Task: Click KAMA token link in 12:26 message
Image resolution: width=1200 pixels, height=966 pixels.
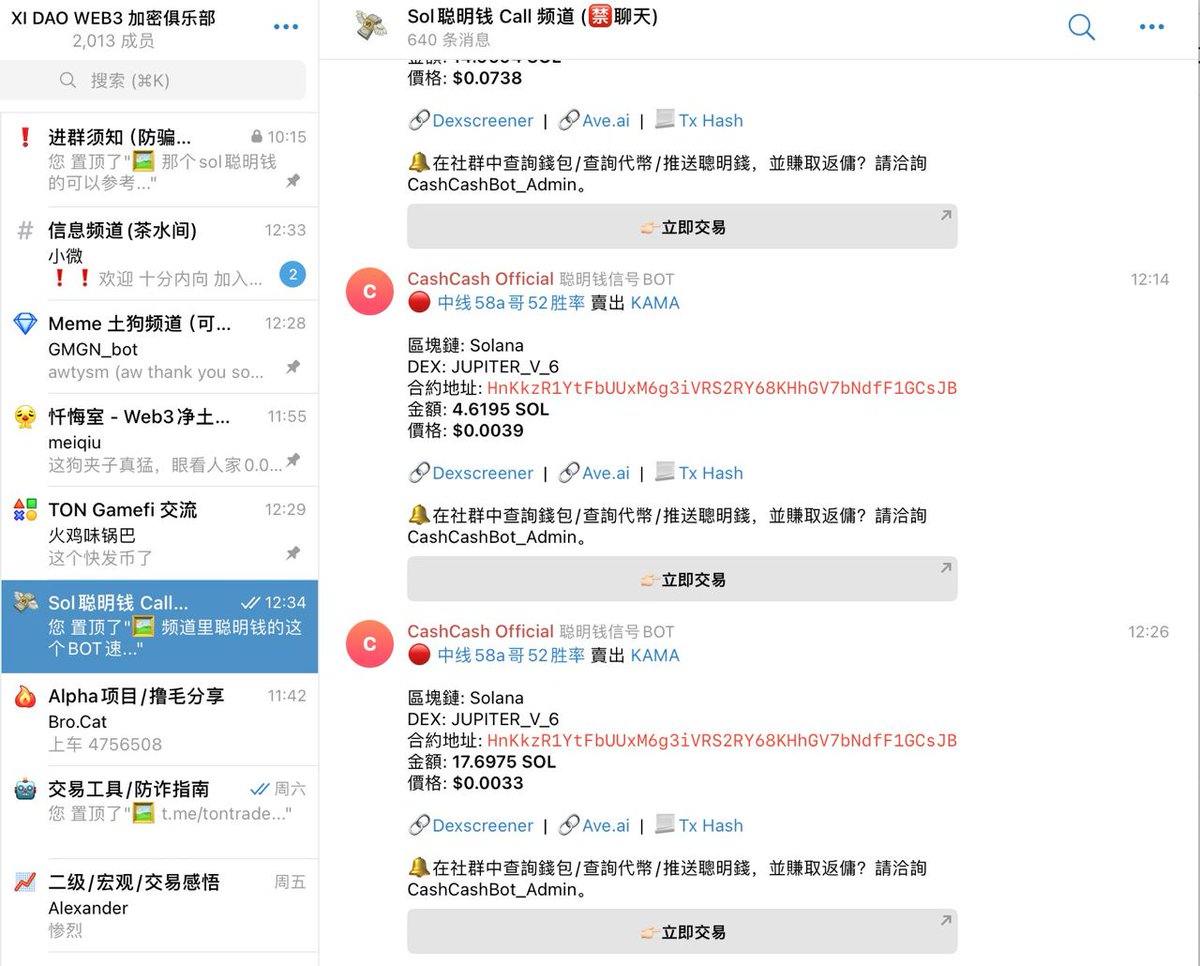Action: 655,655
